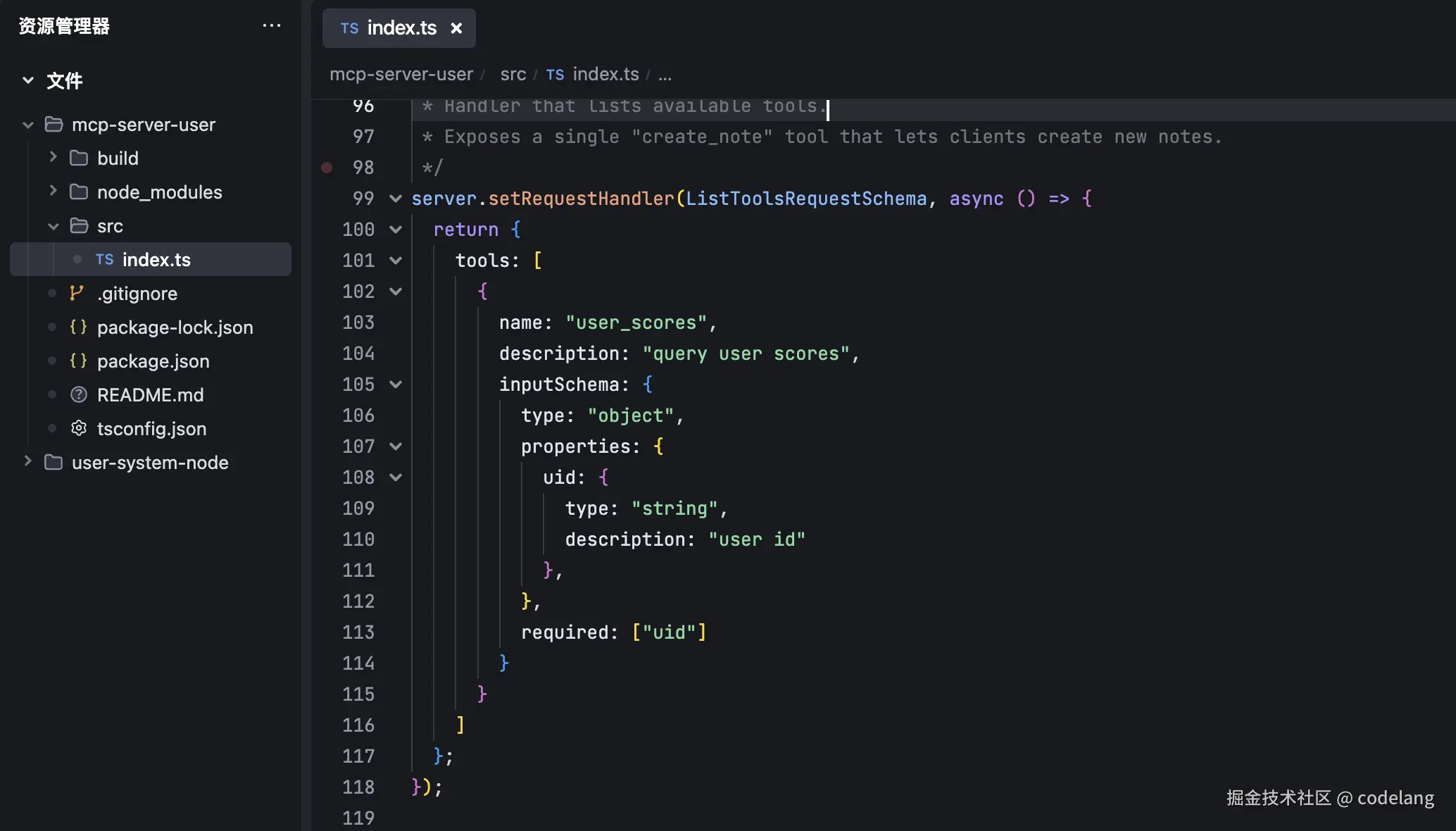
Task: Click the gear icon beside tsconfig.json
Action: point(79,428)
